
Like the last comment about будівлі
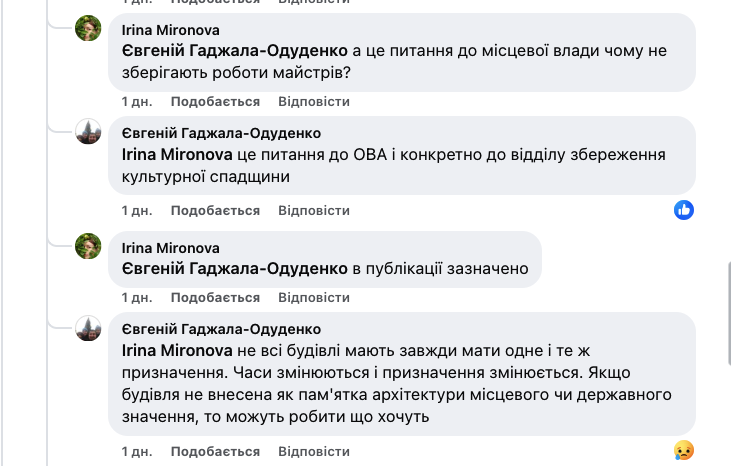215,451
